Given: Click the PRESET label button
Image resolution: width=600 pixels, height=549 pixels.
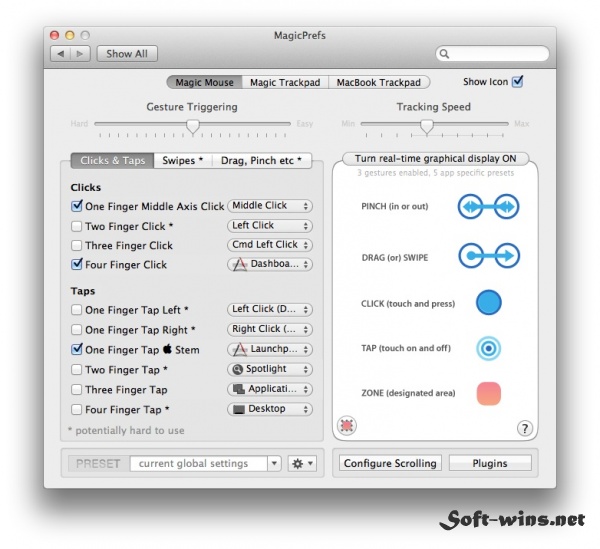Looking at the screenshot, I should point(98,464).
